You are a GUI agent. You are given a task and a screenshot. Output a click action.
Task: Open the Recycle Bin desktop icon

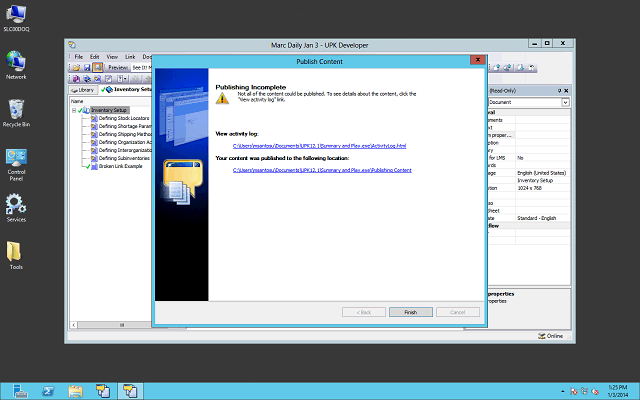coord(16,113)
